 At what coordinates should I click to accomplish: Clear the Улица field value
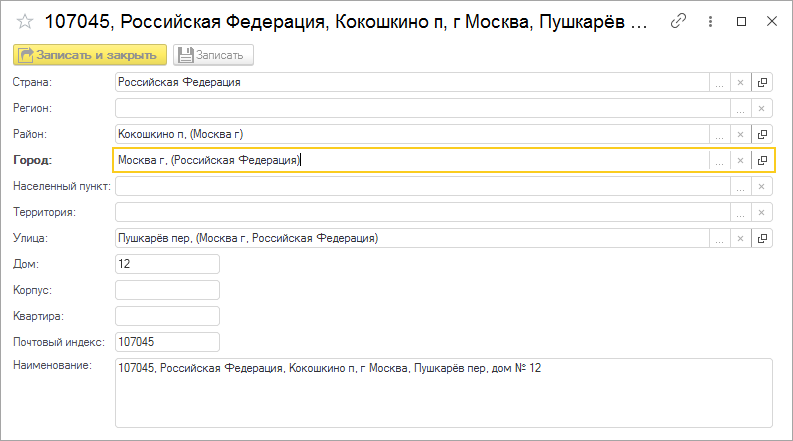[x=741, y=238]
